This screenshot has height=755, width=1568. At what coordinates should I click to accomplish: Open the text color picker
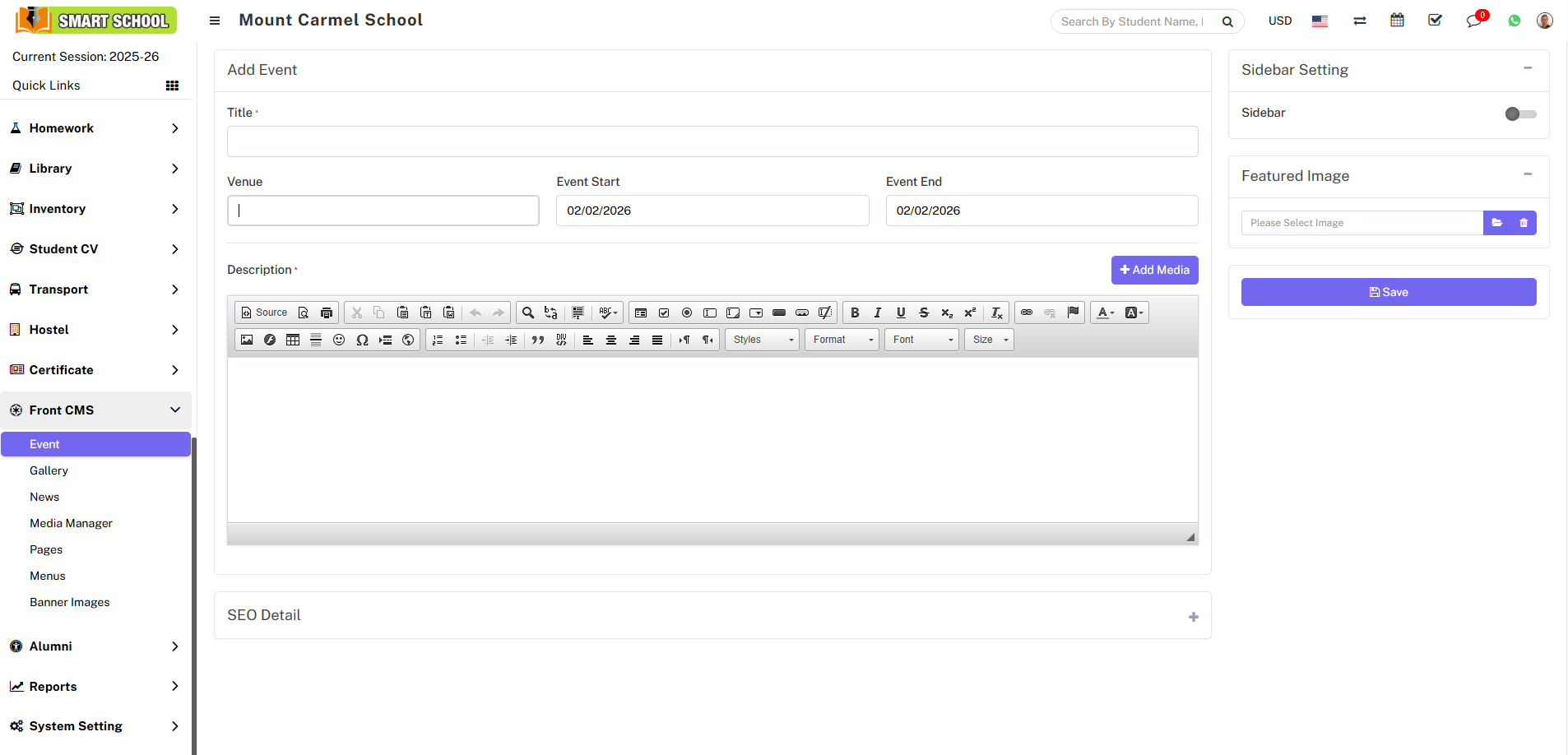tap(1106, 313)
